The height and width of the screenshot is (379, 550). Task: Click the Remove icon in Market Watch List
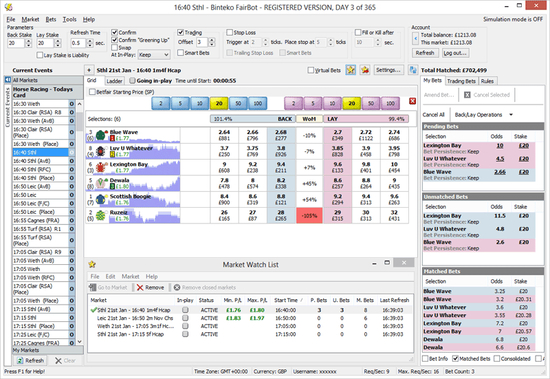(x=140, y=287)
